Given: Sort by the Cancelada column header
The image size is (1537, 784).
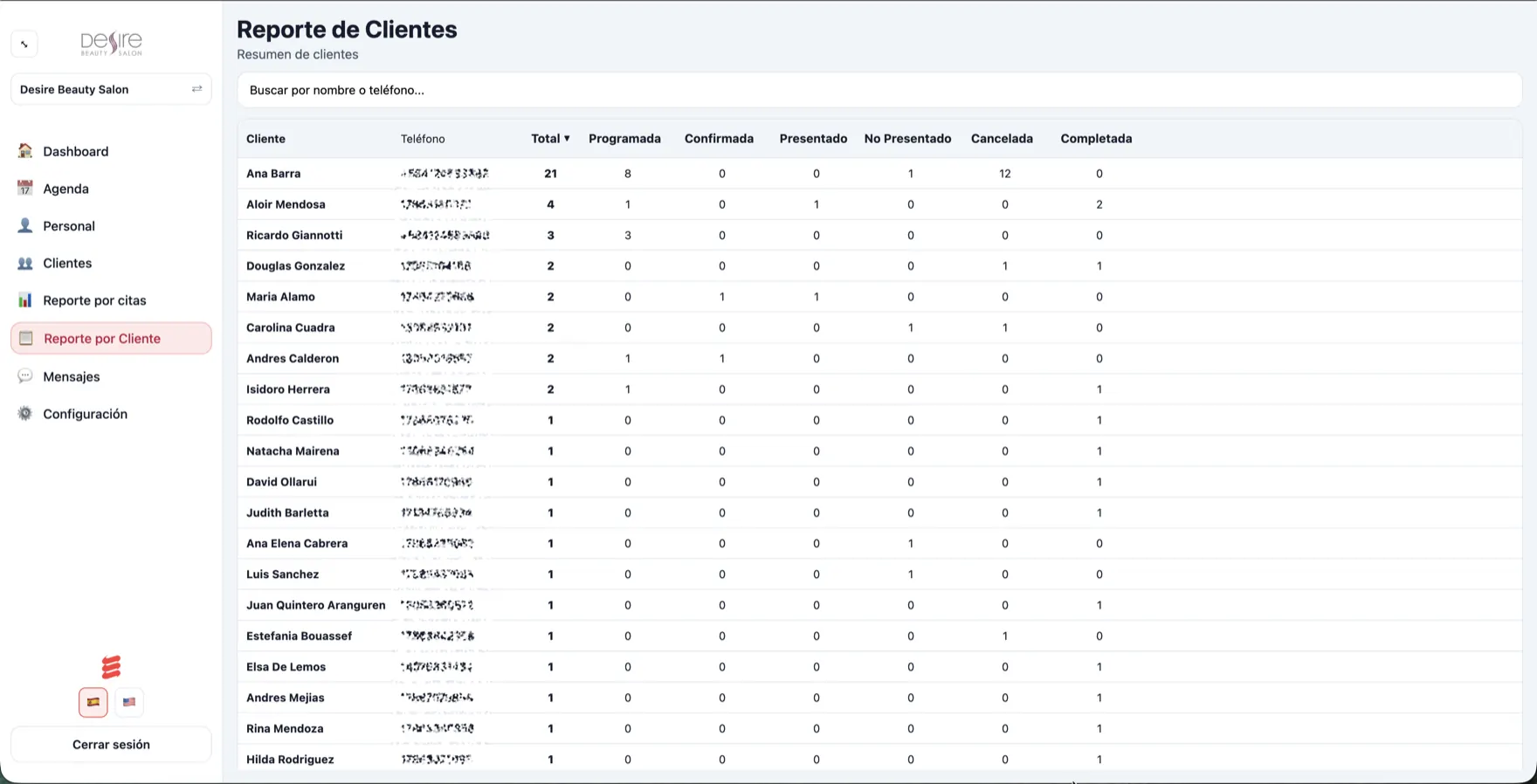Looking at the screenshot, I should pos(1002,139).
